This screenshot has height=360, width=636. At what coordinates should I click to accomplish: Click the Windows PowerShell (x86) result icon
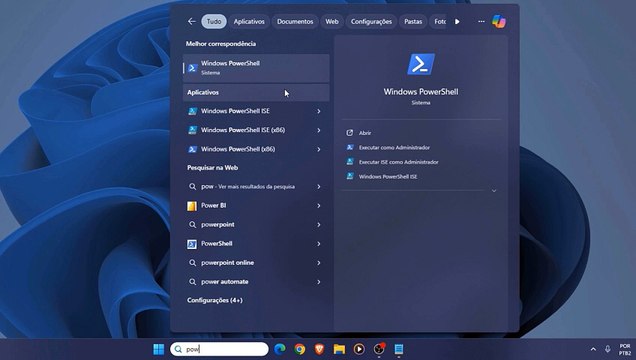[x=192, y=149]
